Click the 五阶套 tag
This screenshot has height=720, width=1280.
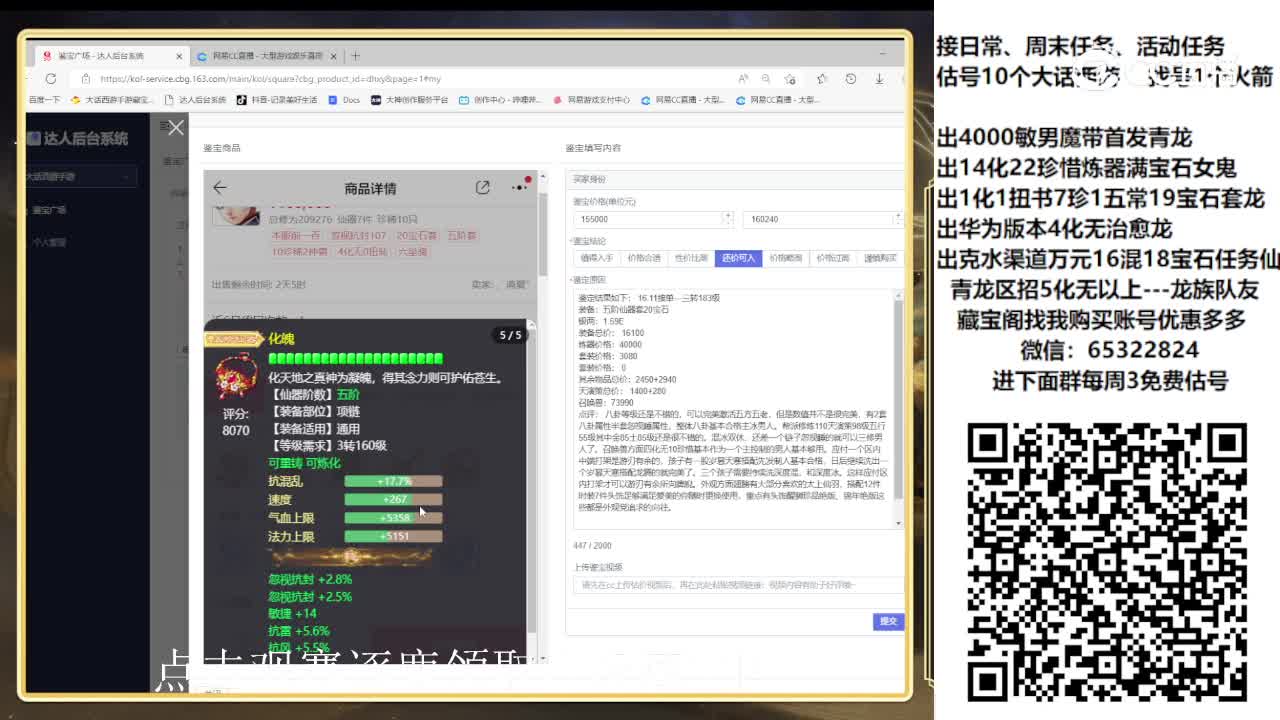point(462,236)
